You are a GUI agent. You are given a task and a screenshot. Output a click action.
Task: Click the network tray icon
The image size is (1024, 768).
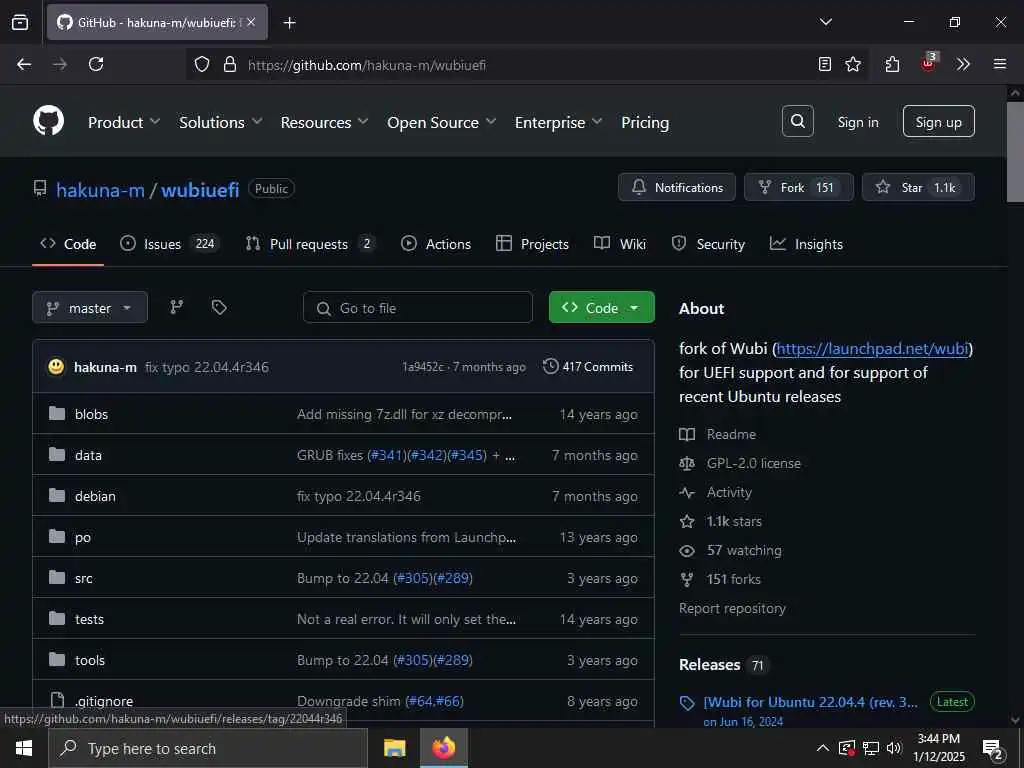(871, 748)
